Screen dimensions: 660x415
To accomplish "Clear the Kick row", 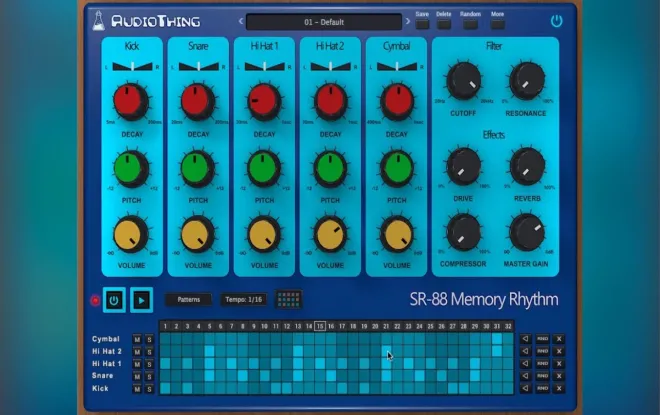I will pos(559,388).
